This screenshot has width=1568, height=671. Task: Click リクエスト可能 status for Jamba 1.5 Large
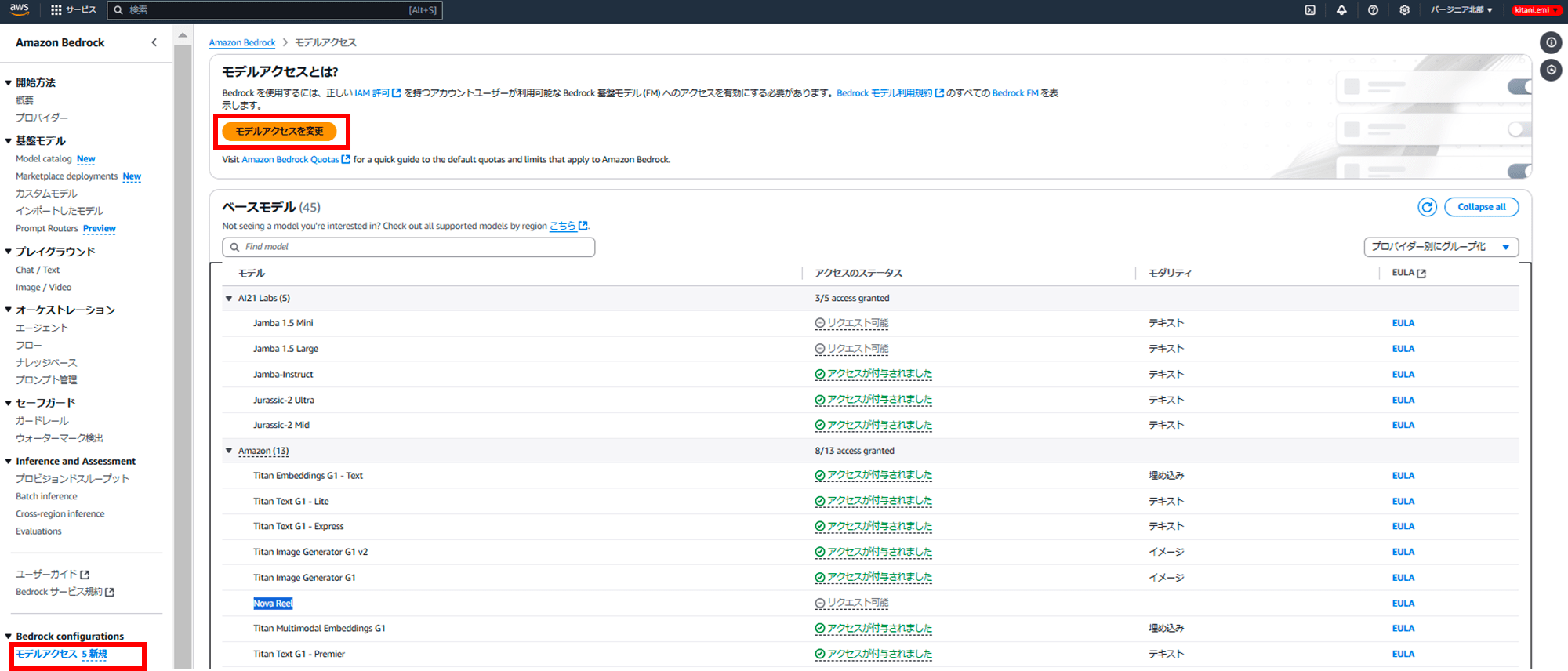pyautogui.click(x=851, y=349)
